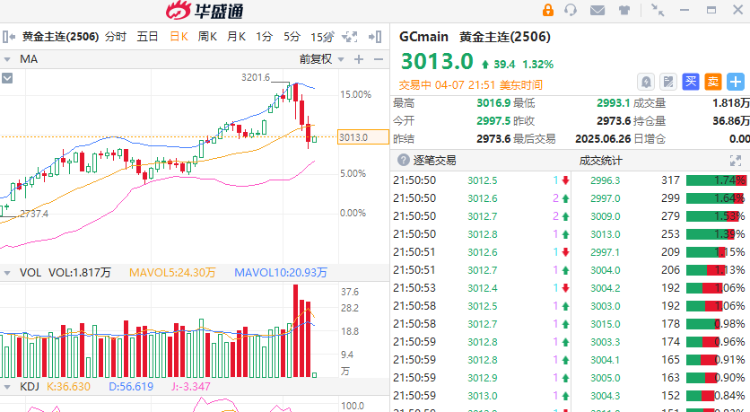
Task: Switch to 5分 five-minute chart
Action: (x=292, y=37)
